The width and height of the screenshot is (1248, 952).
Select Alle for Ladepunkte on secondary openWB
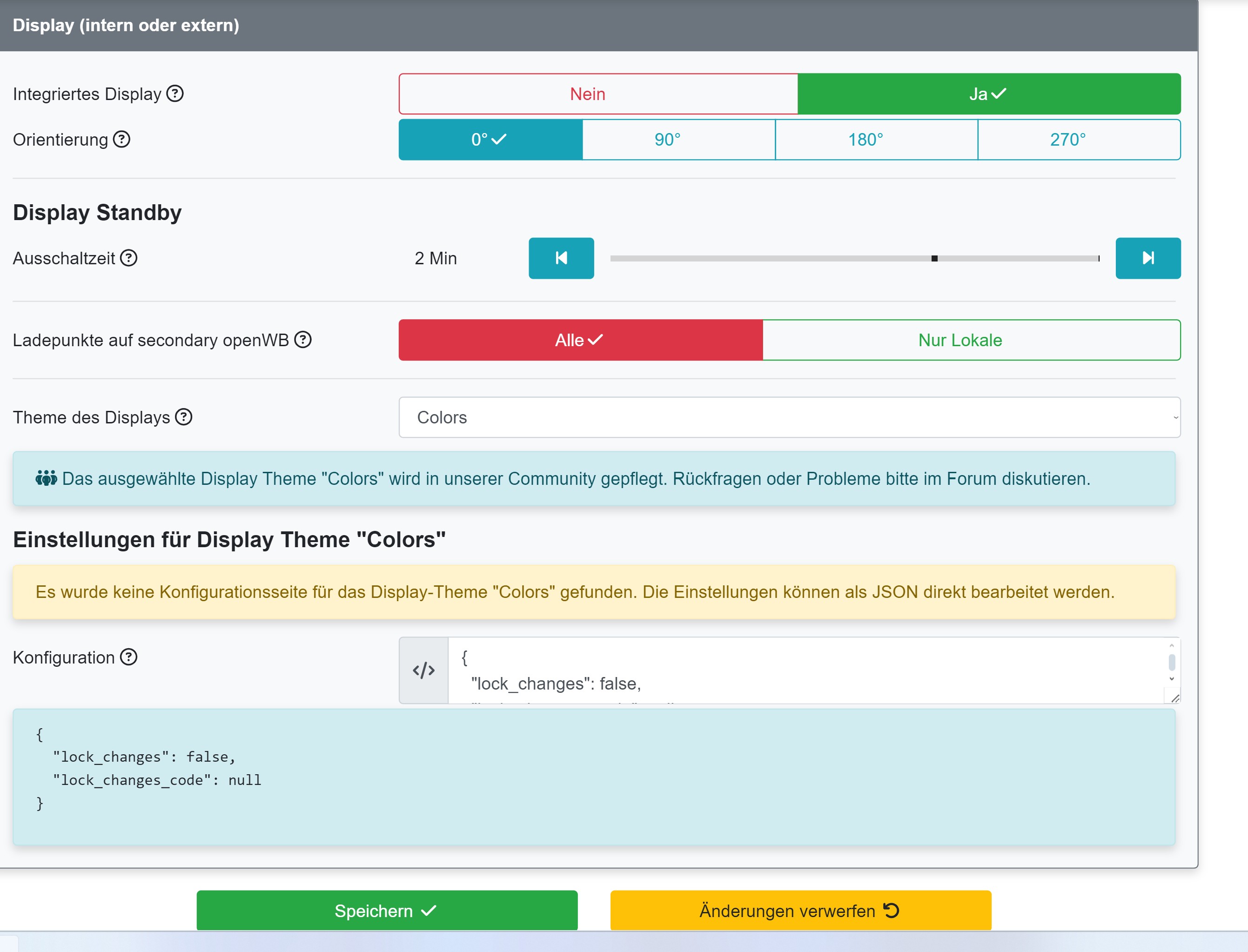point(580,340)
